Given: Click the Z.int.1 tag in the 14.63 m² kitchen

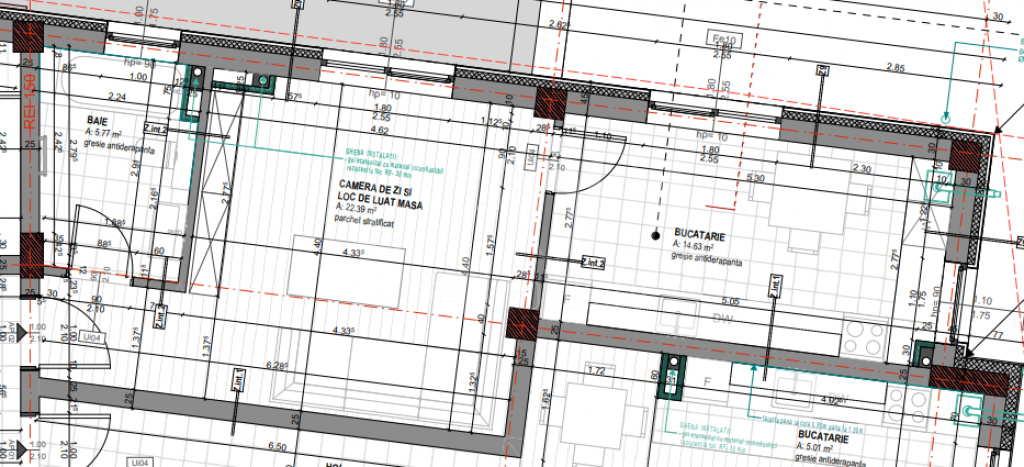Looking at the screenshot, I should [774, 287].
